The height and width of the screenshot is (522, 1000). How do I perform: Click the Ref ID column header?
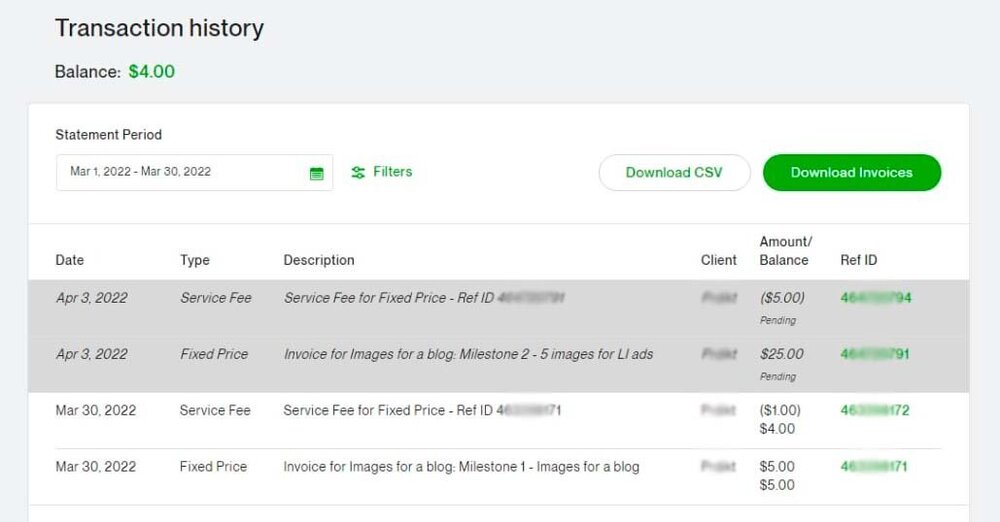(x=858, y=260)
